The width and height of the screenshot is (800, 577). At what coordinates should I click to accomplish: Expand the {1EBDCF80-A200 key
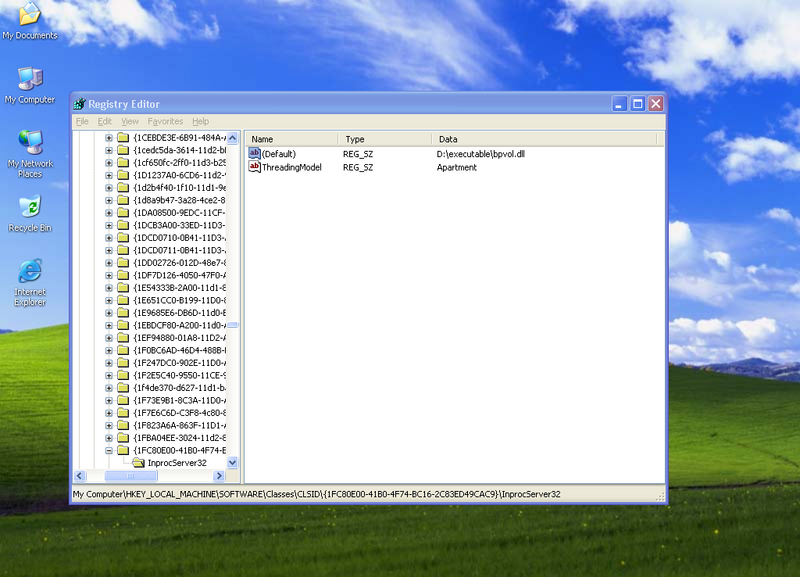pos(109,325)
